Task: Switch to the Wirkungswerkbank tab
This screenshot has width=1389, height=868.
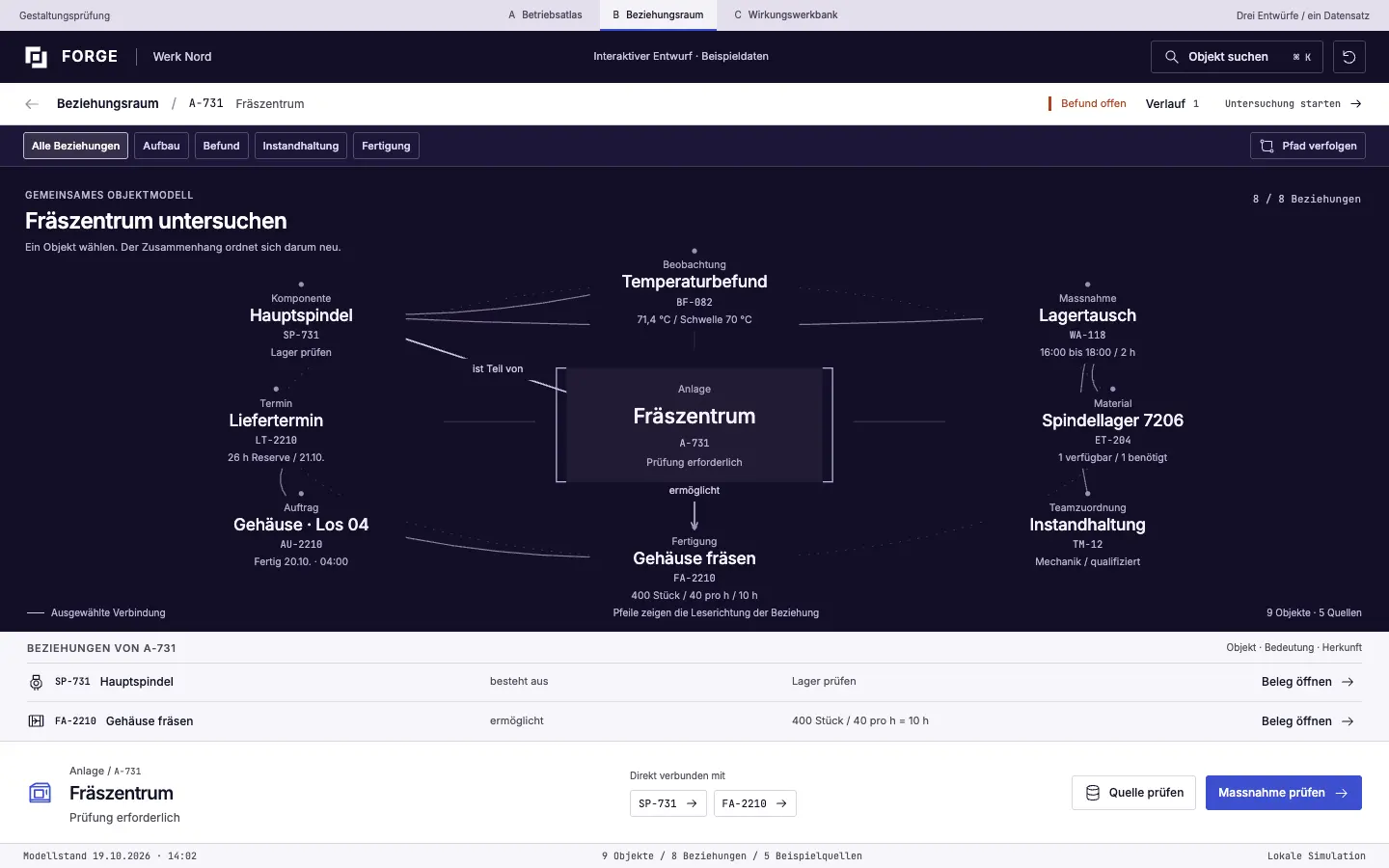Action: 786,15
